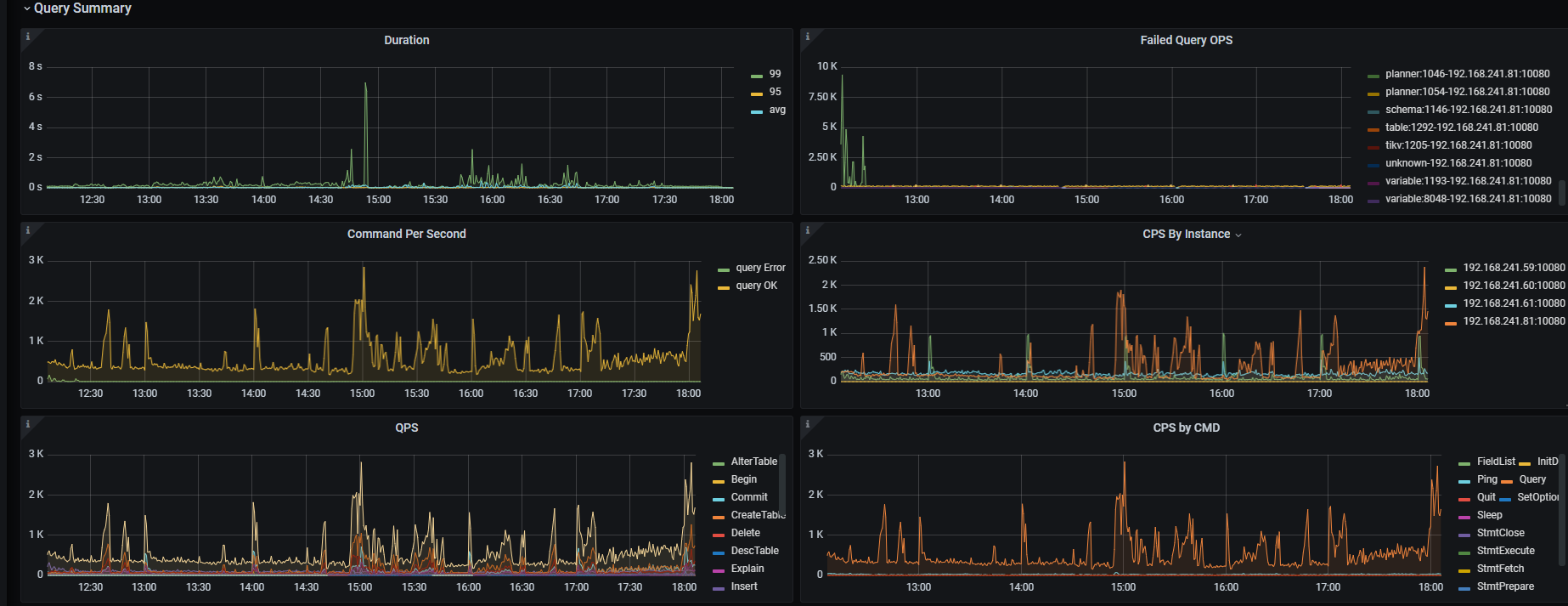The image size is (1568, 606).
Task: Open the CPS By Instance title dropdown
Action: click(x=1238, y=235)
